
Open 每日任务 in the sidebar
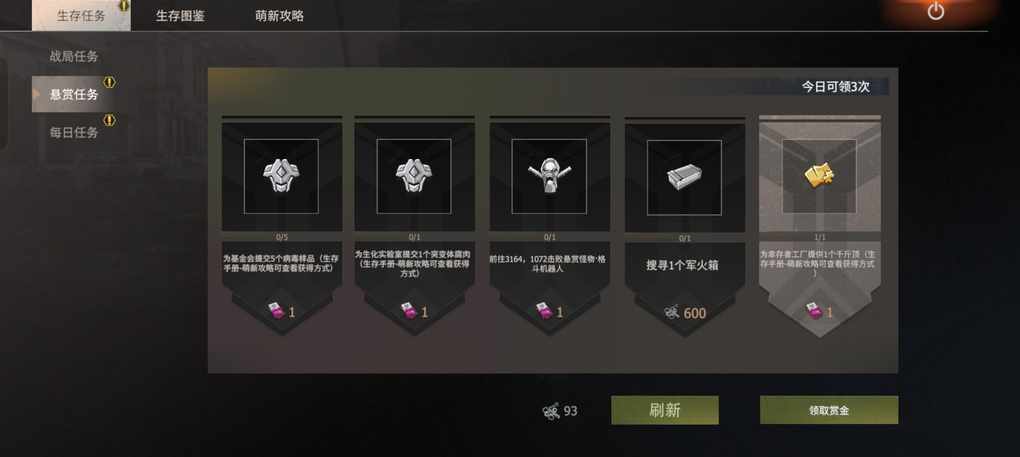pos(74,133)
